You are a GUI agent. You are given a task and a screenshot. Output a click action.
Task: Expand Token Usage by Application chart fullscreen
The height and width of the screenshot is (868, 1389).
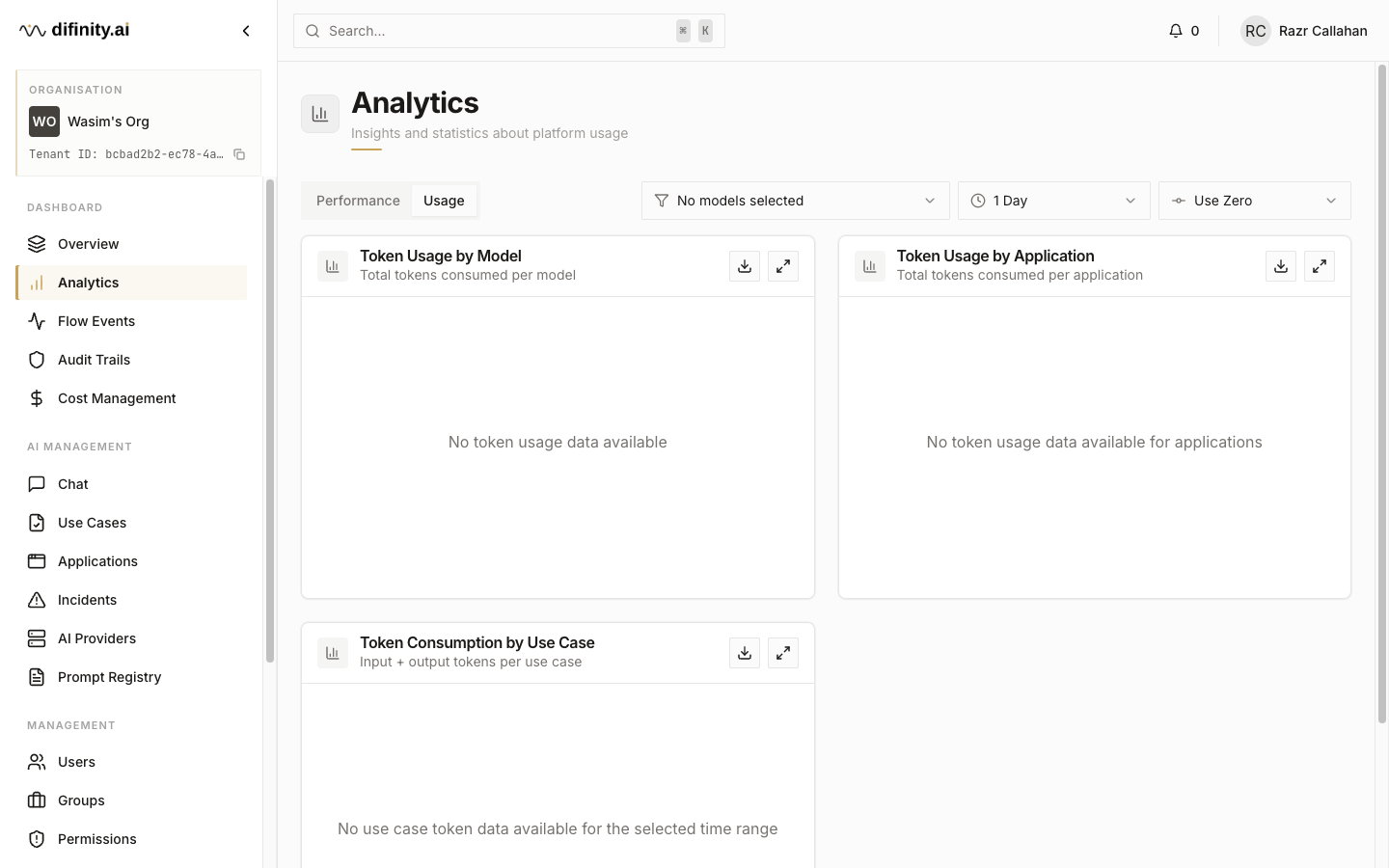[1320, 266]
